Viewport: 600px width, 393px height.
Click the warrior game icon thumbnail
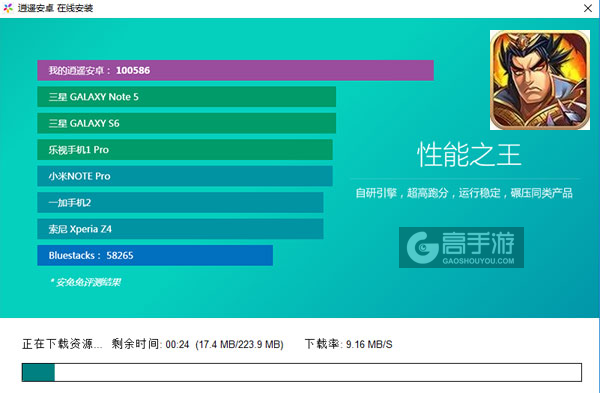[540, 80]
